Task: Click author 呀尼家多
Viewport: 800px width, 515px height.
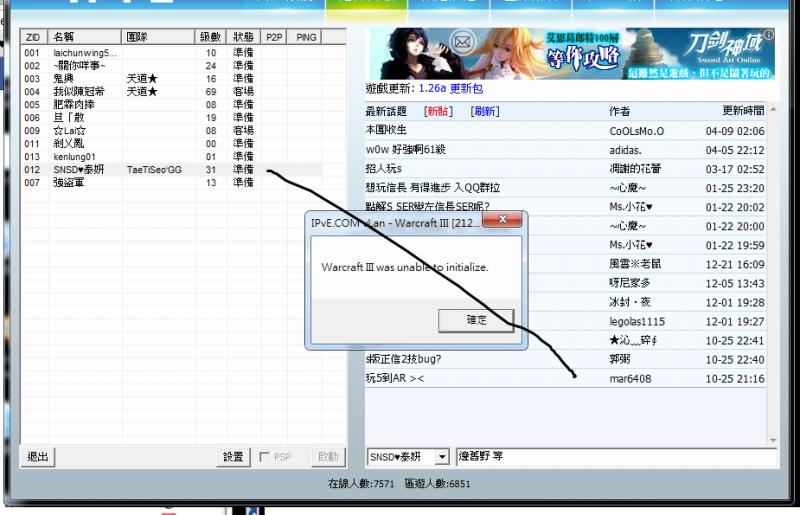Action: (630, 283)
